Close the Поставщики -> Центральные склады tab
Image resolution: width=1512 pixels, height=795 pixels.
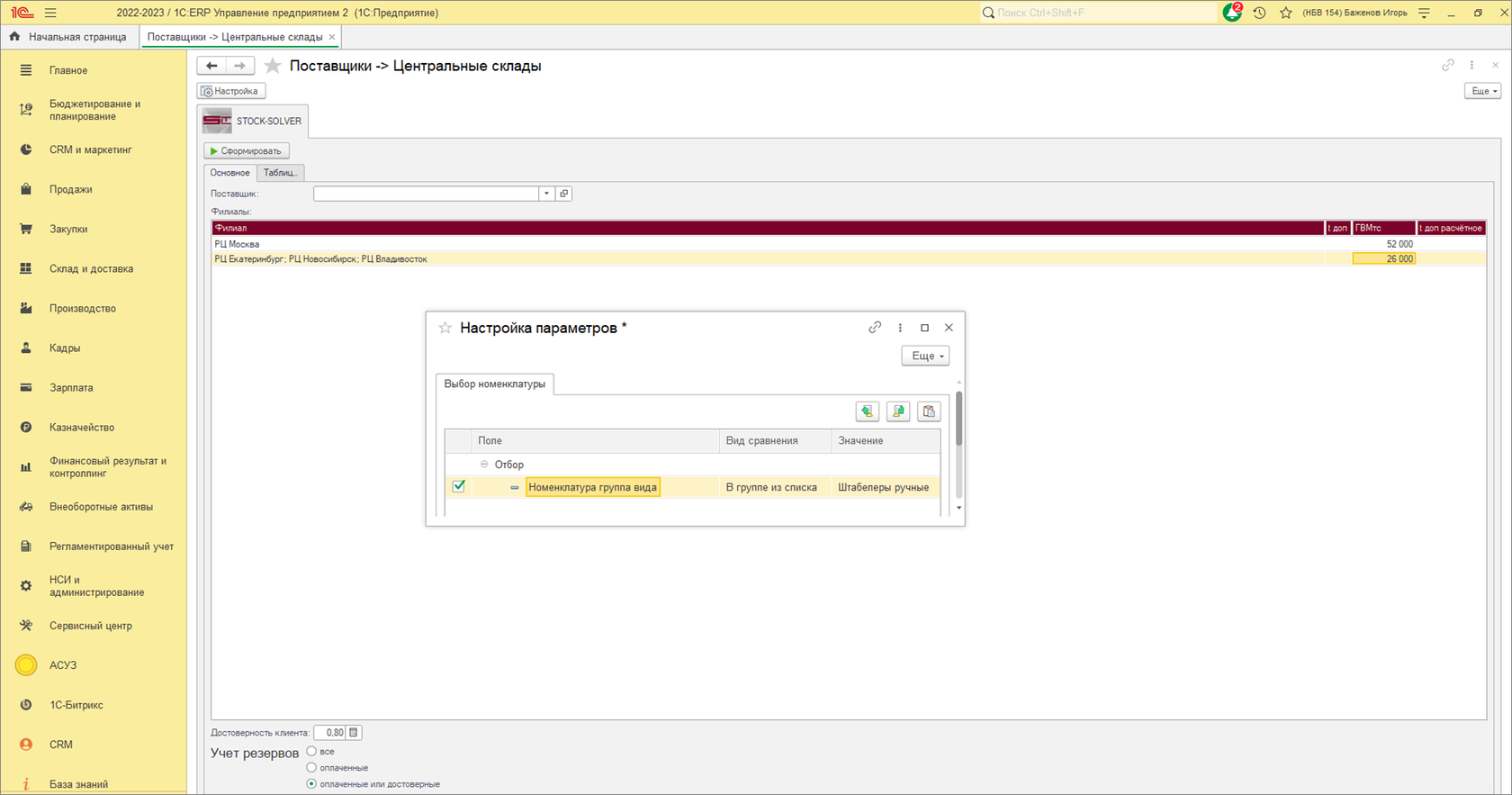(x=332, y=37)
